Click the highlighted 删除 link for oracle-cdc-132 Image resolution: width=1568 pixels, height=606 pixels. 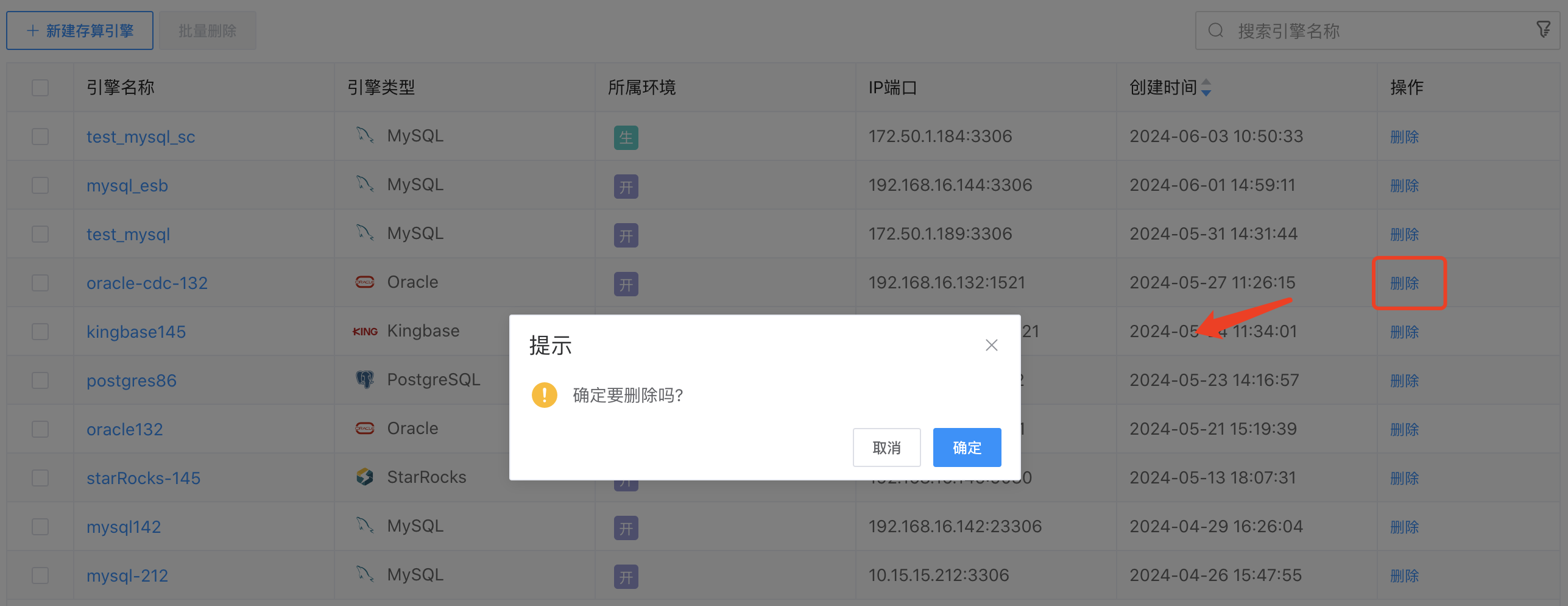tap(1404, 282)
